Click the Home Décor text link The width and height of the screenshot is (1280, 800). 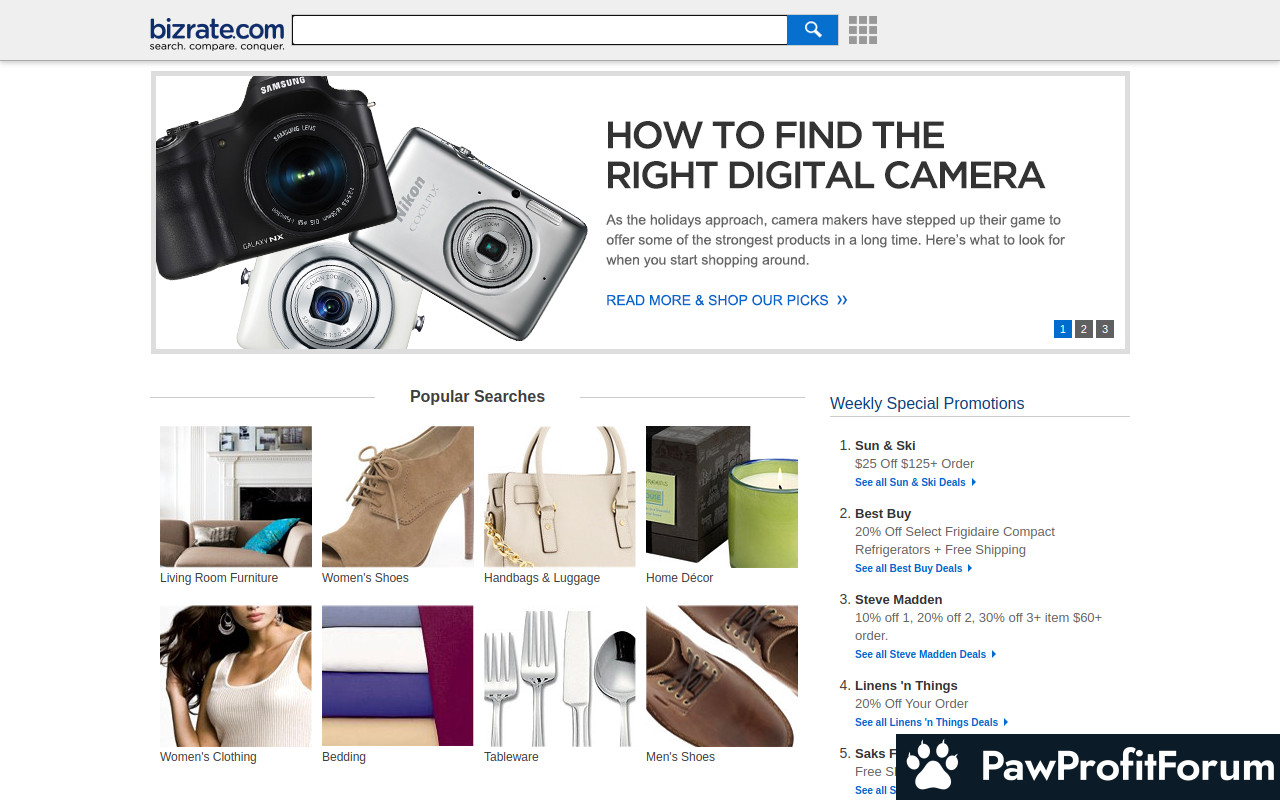click(x=680, y=578)
